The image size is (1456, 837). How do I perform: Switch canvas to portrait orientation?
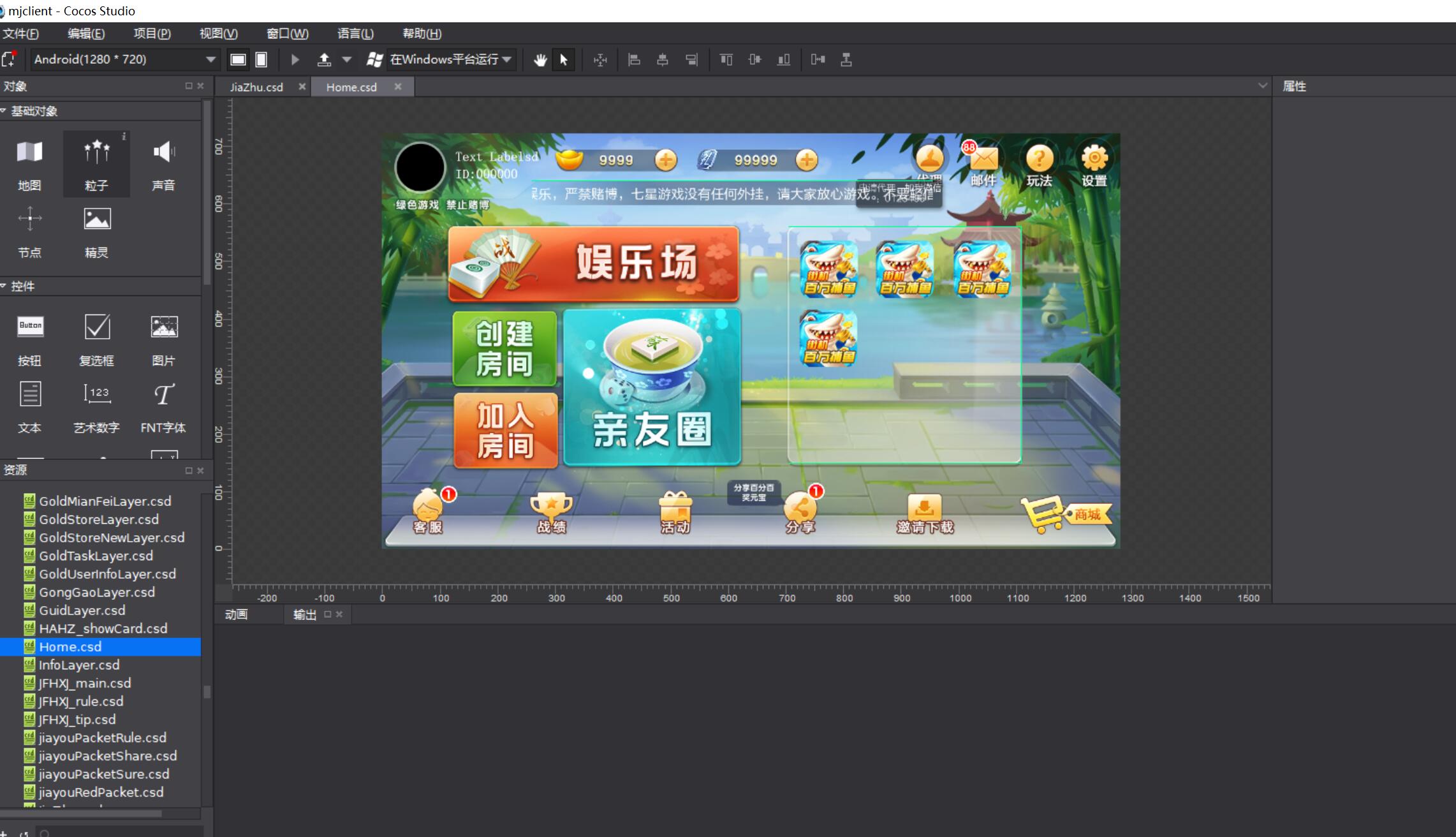coord(261,59)
